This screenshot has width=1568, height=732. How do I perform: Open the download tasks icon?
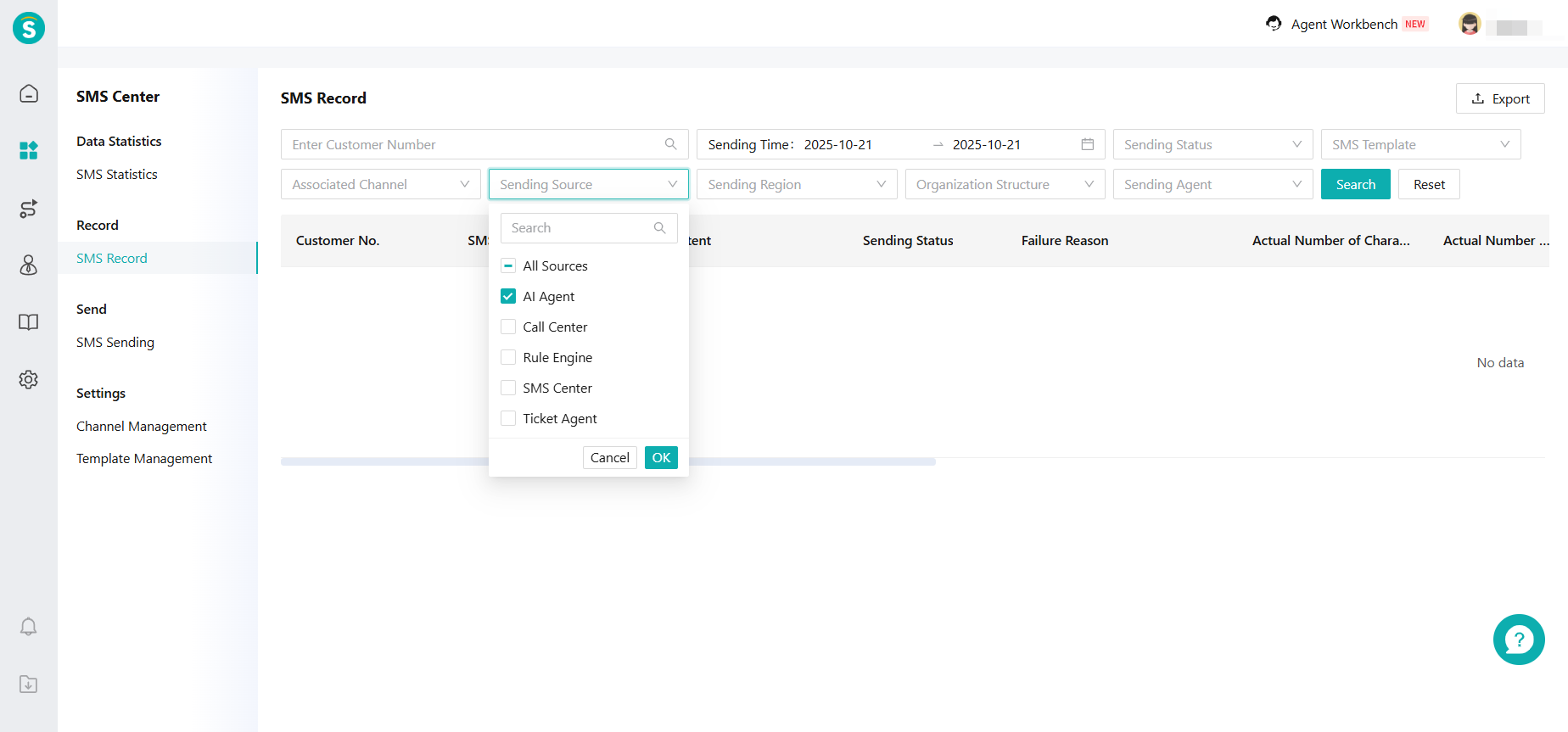click(29, 684)
